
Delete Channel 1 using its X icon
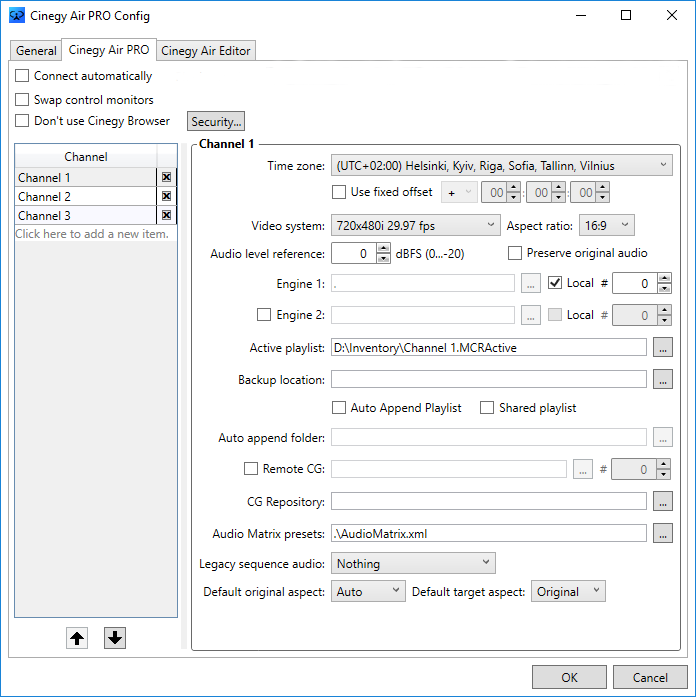[166, 177]
